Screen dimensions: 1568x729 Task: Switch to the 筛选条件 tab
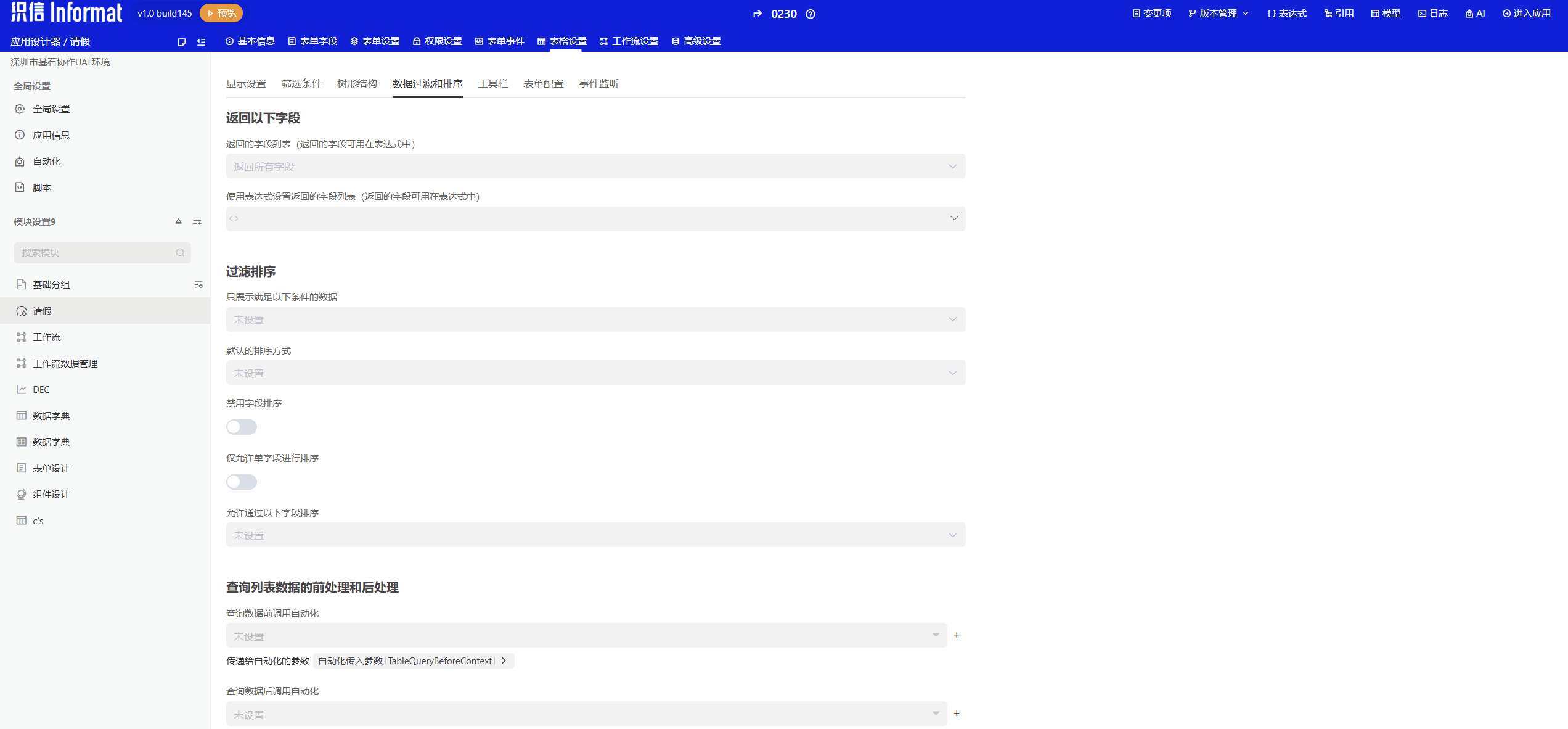click(301, 84)
